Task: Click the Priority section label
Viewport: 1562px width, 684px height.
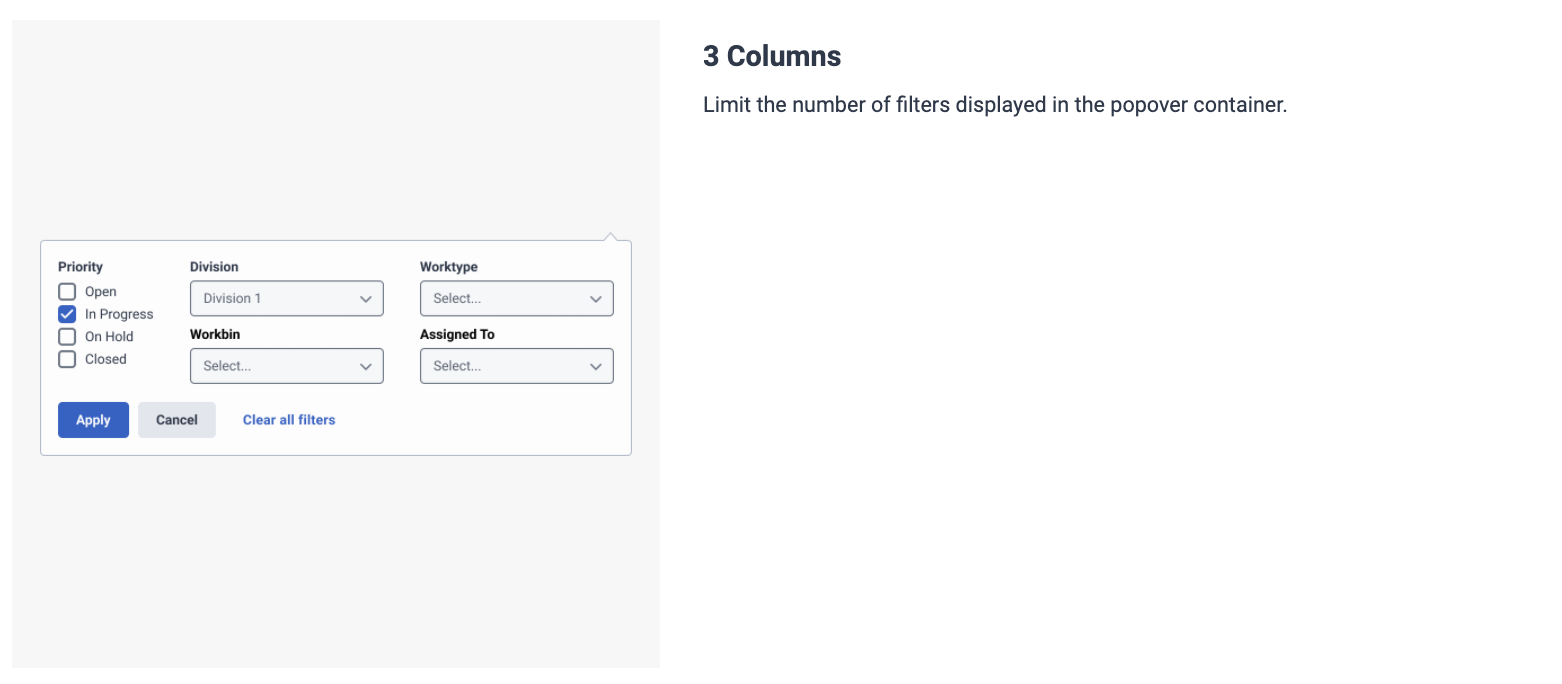Action: pos(80,267)
